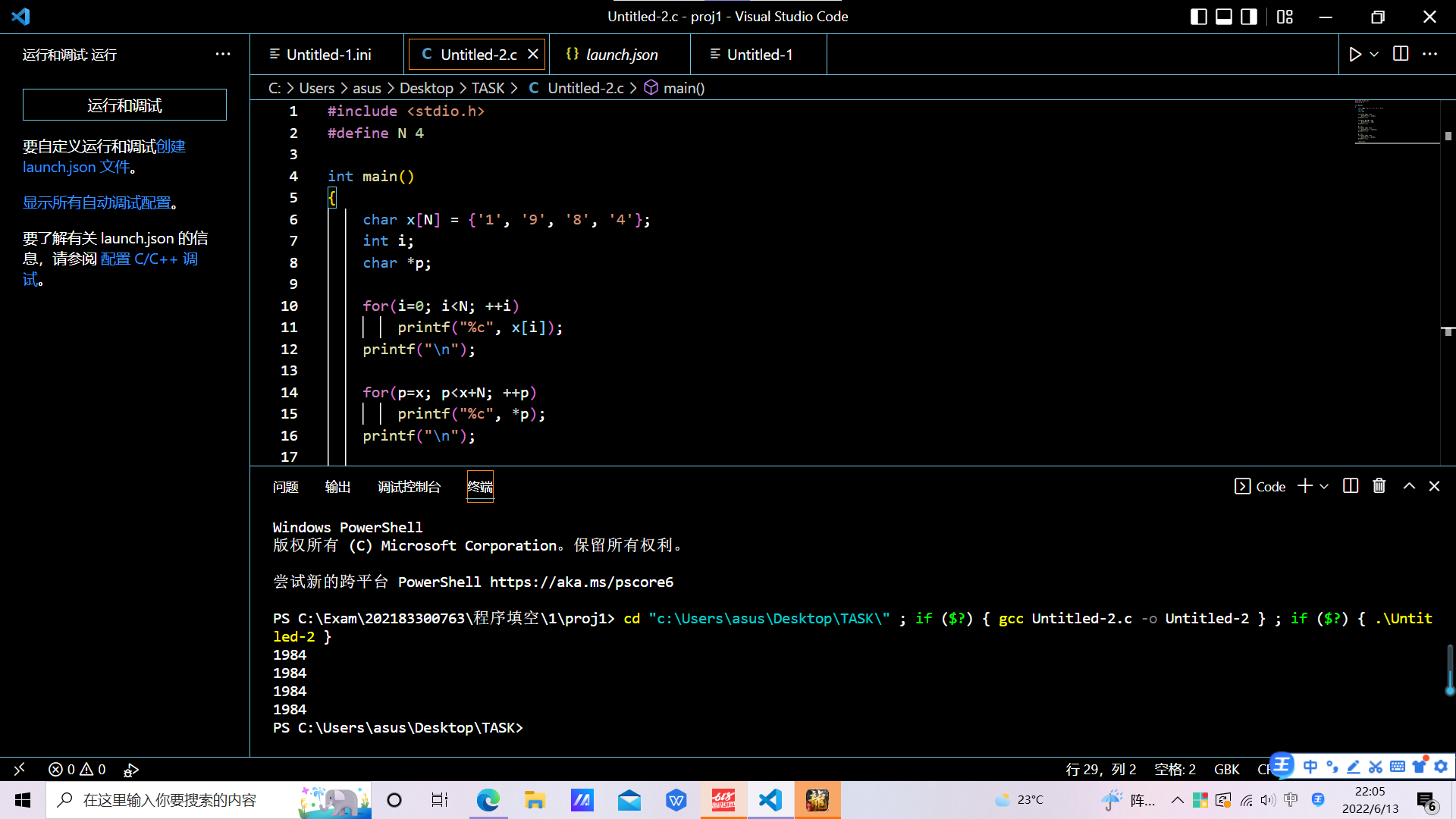The width and height of the screenshot is (1456, 819).
Task: Open editor More Actions ellipsis menu
Action: pos(1429,54)
